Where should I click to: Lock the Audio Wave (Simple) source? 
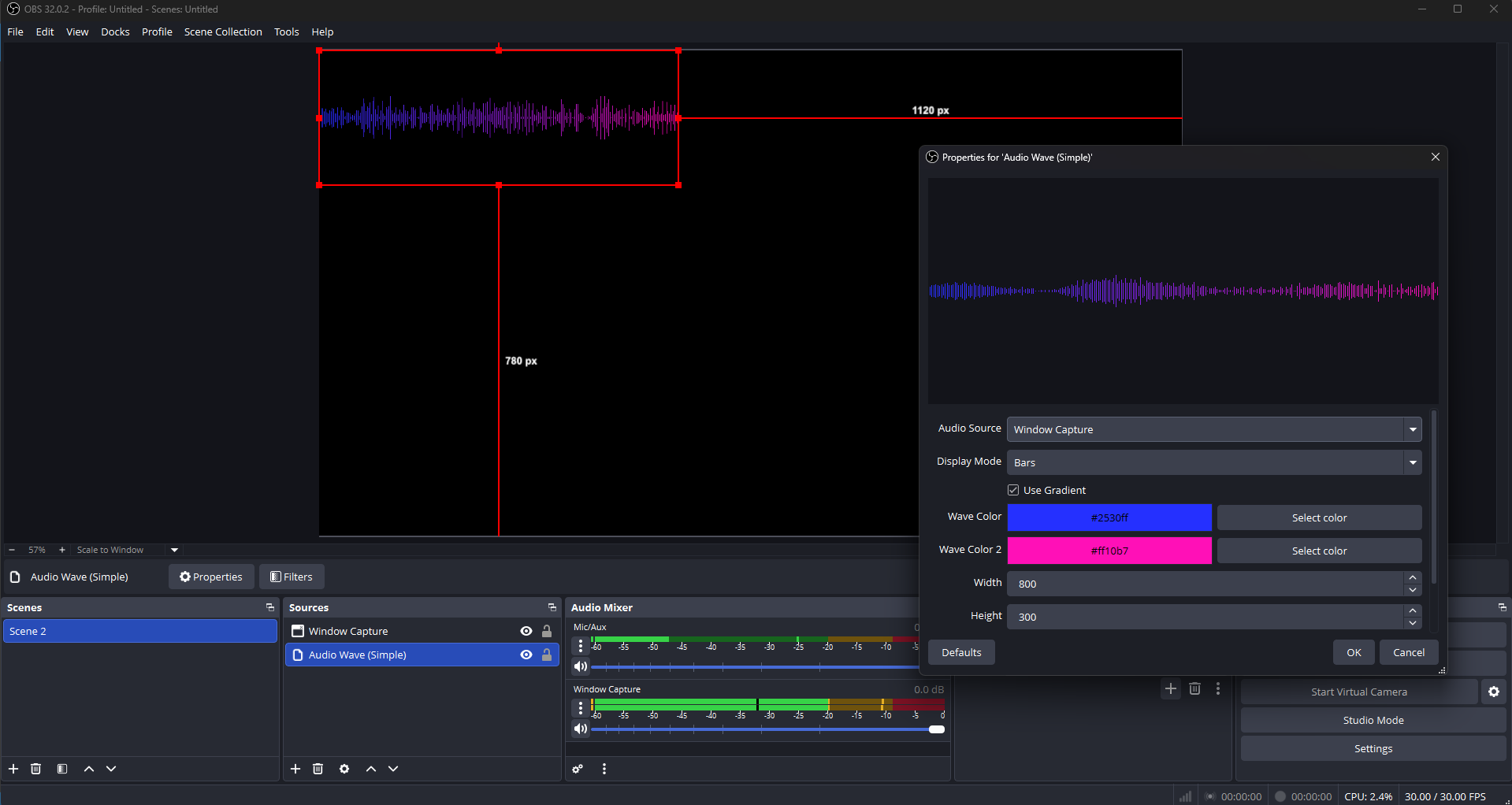pos(547,655)
